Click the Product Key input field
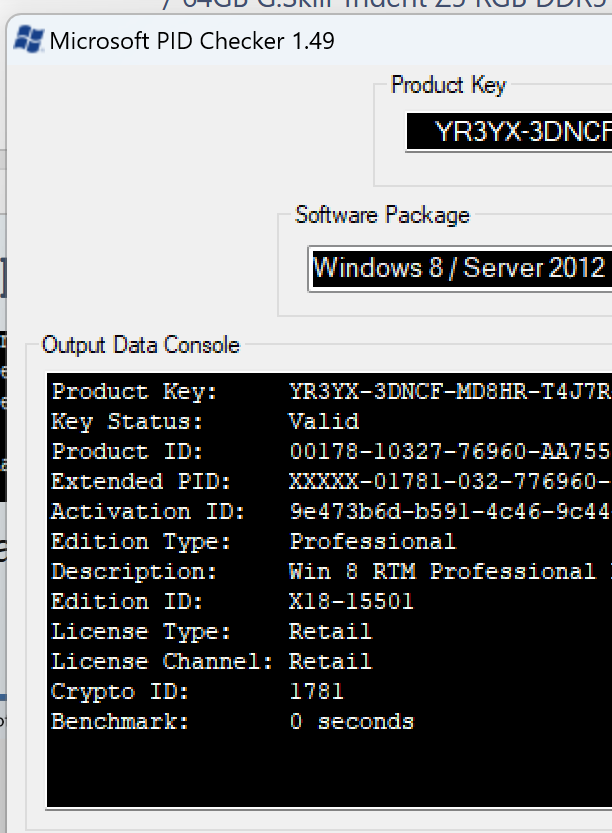This screenshot has width=612, height=833. [x=509, y=131]
